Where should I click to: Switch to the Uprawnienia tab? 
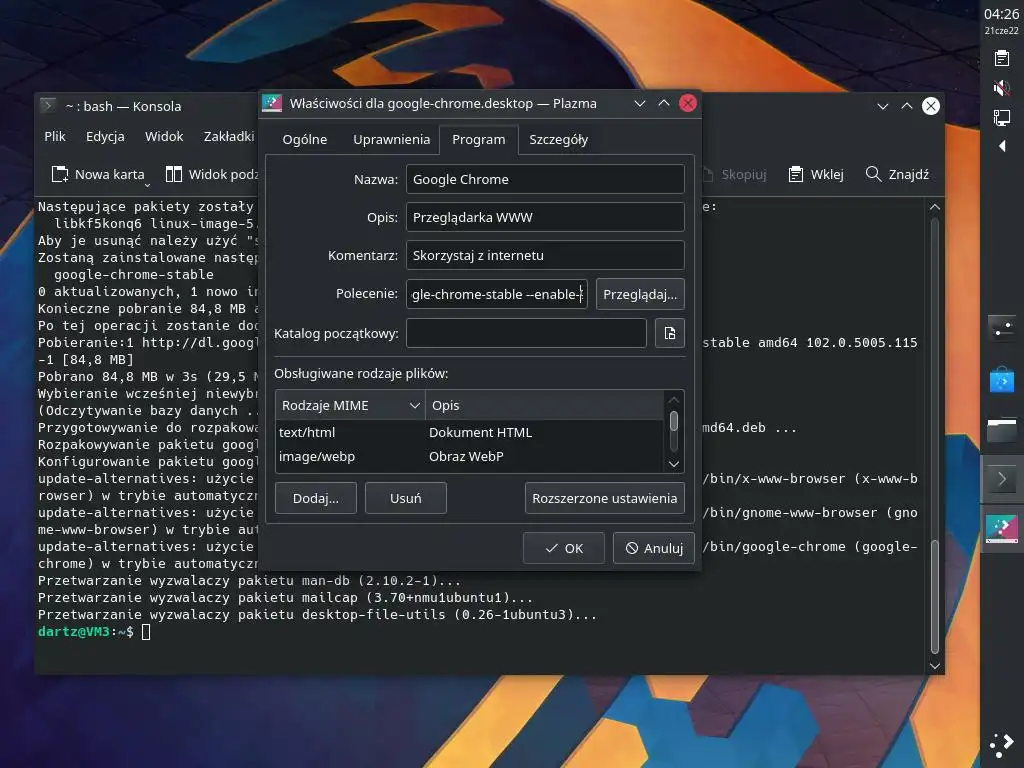coord(391,140)
